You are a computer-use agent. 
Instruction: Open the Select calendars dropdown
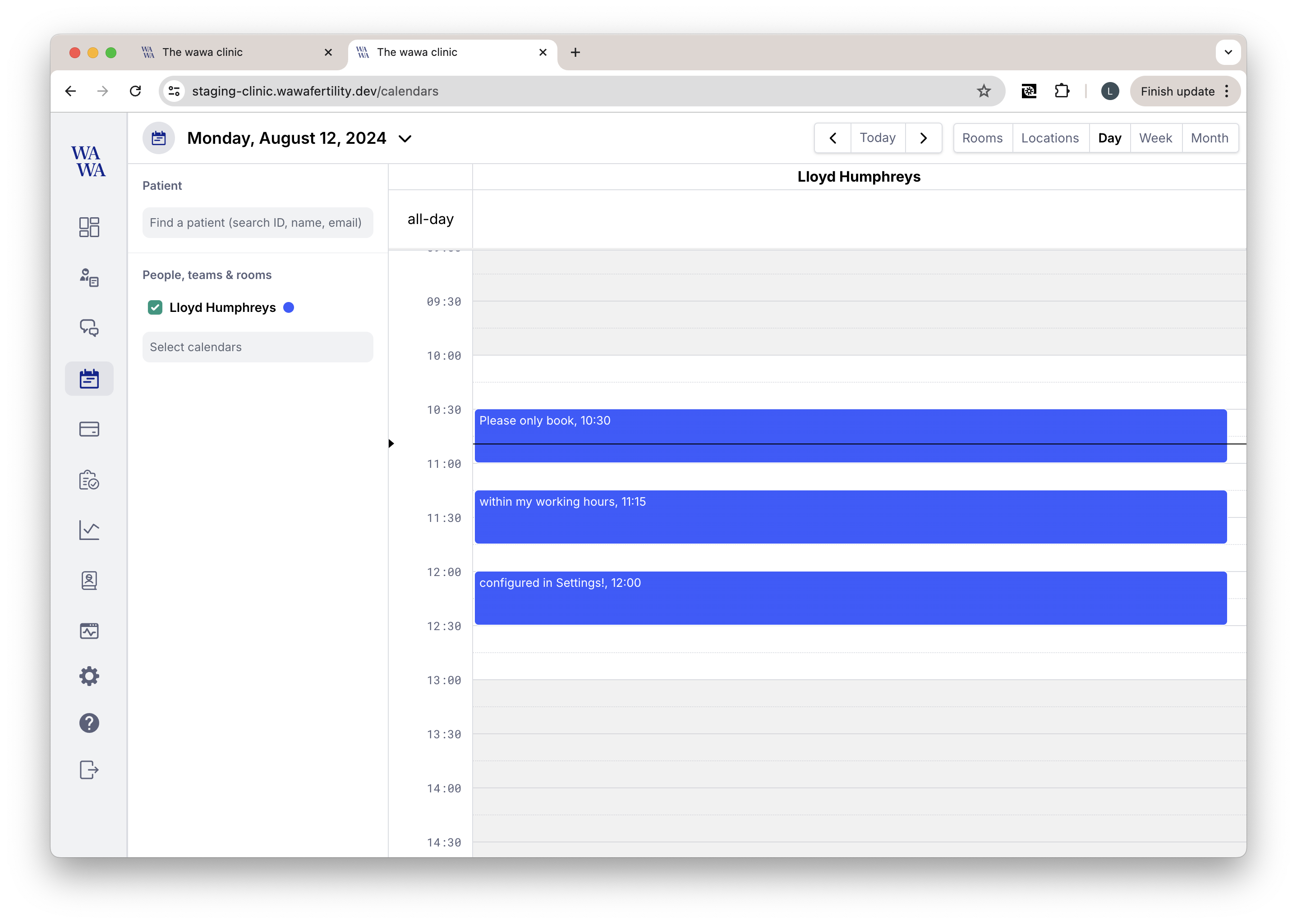click(257, 347)
